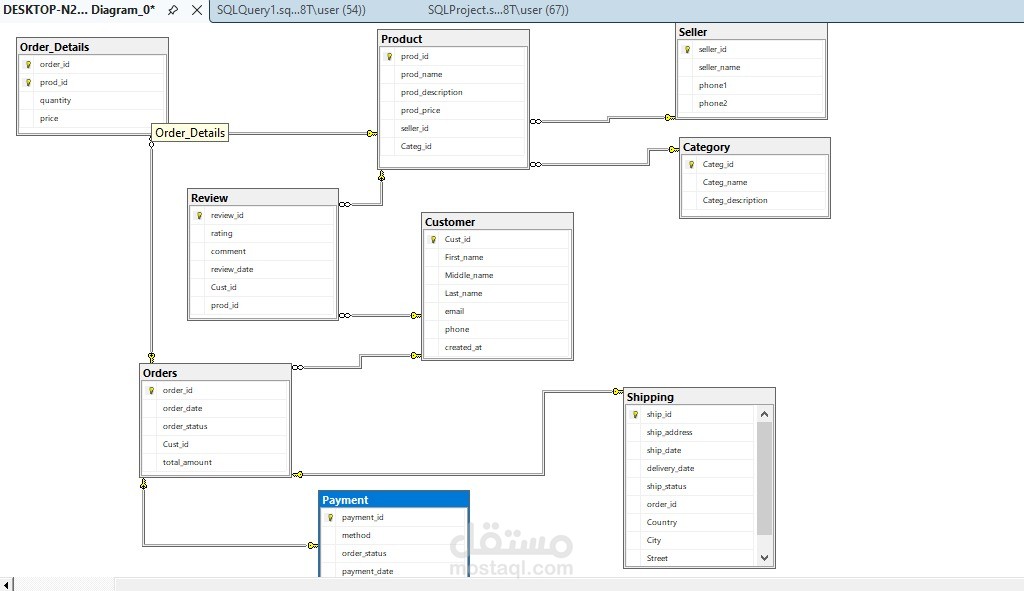Click the key icon beside prod_id in Order_Details
The width and height of the screenshot is (1024, 591).
[x=28, y=82]
